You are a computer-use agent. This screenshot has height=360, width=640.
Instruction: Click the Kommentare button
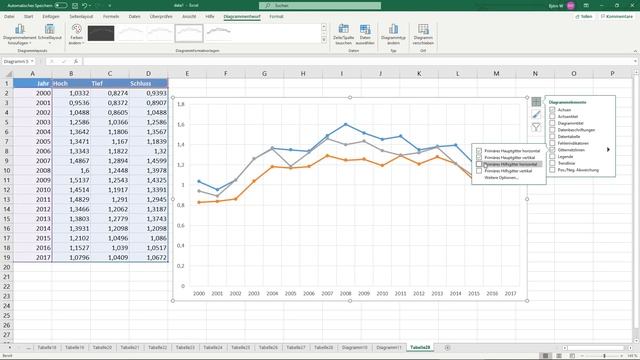point(616,16)
